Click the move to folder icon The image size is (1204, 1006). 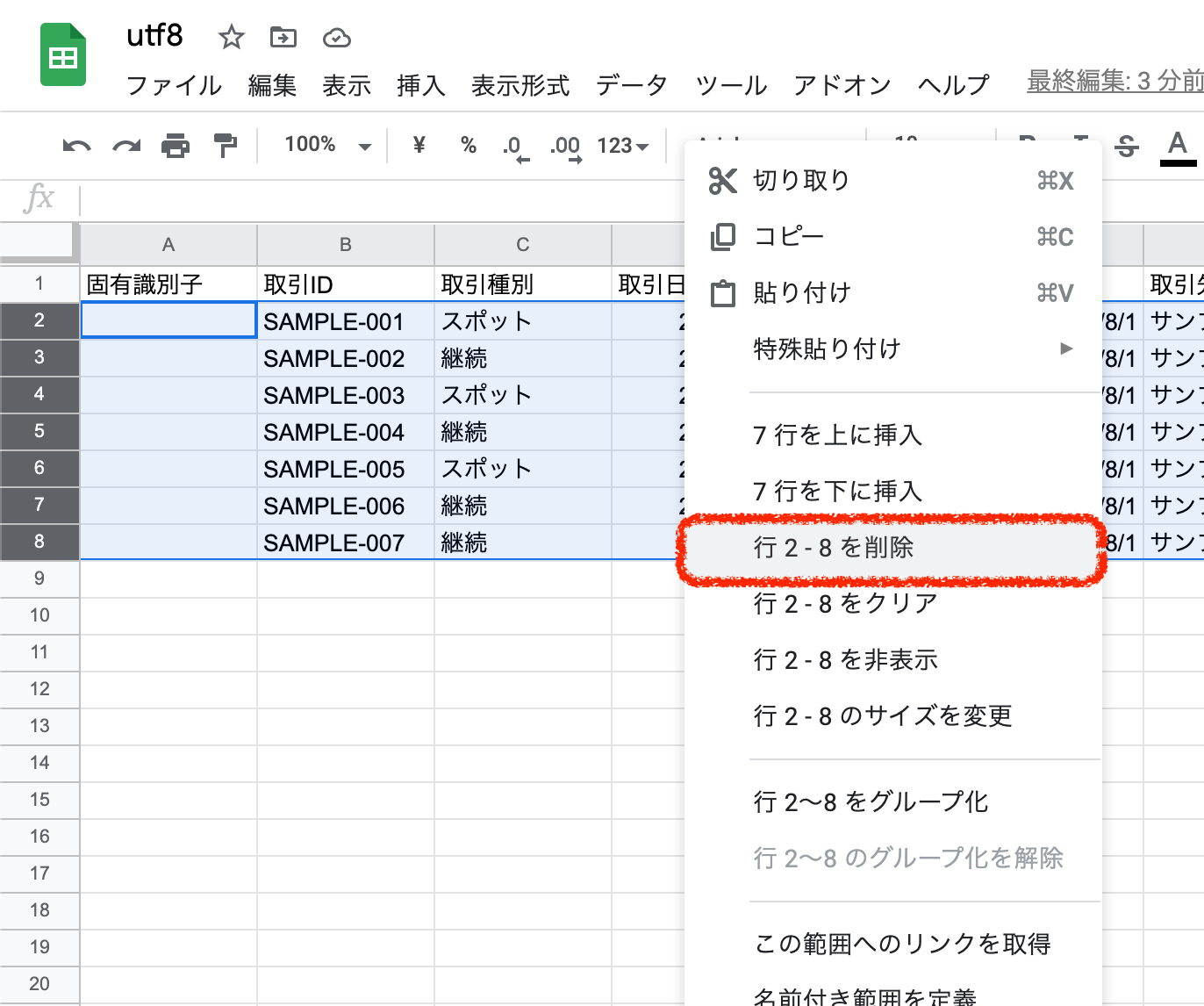pos(283,38)
